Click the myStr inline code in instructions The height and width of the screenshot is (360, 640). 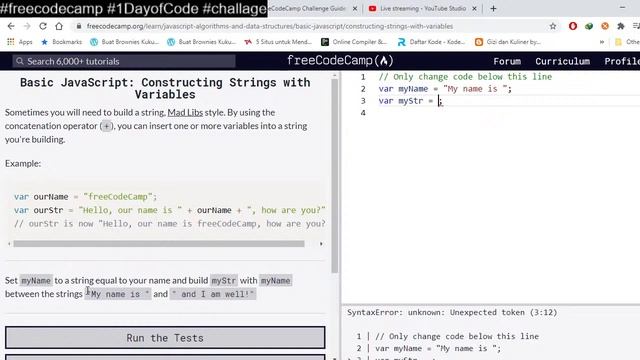(223, 280)
